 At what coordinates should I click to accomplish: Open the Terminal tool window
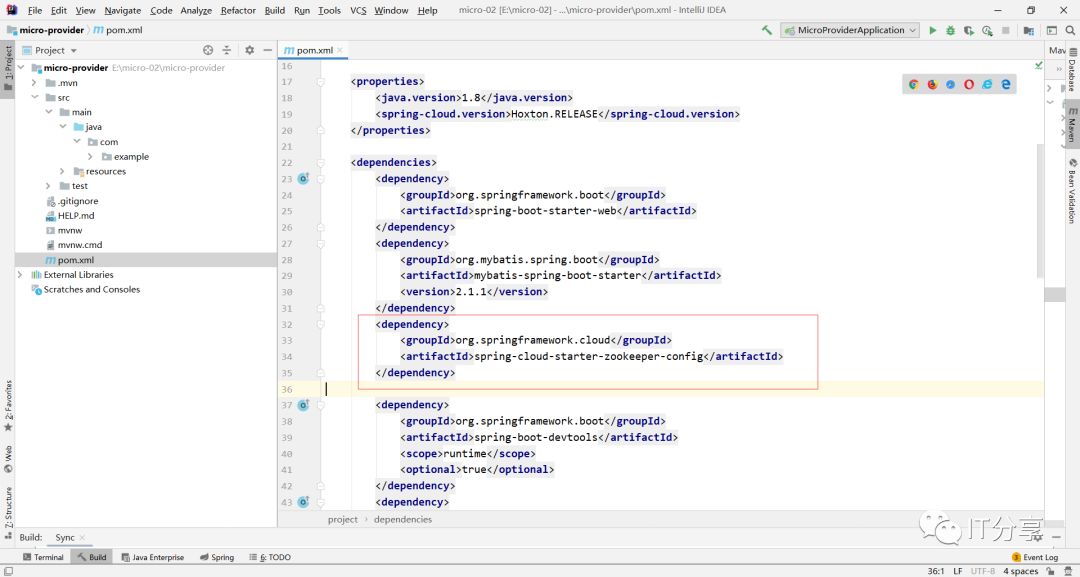43,557
